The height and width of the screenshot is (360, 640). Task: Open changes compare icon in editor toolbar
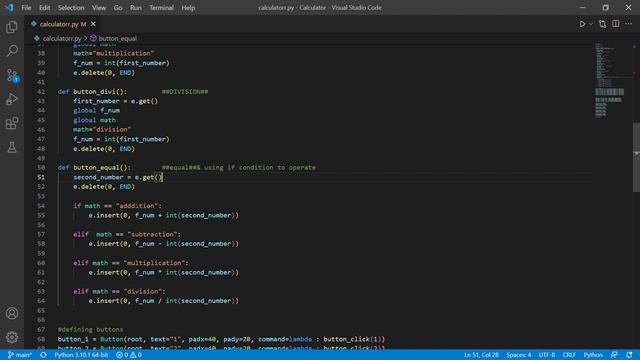pos(602,24)
